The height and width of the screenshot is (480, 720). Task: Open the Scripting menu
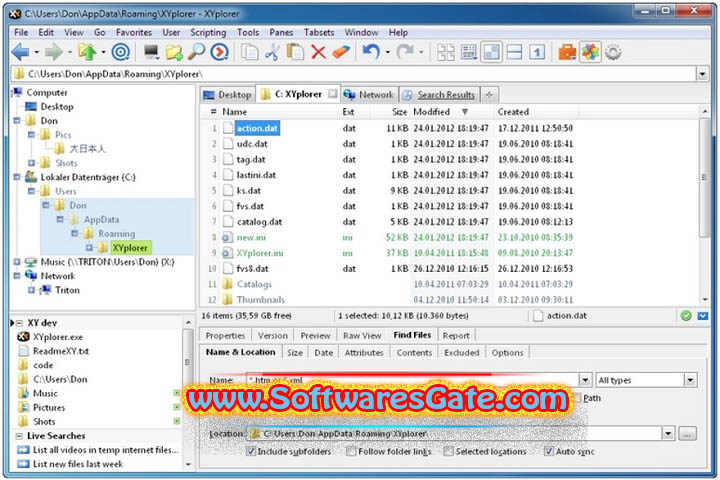pos(208,33)
